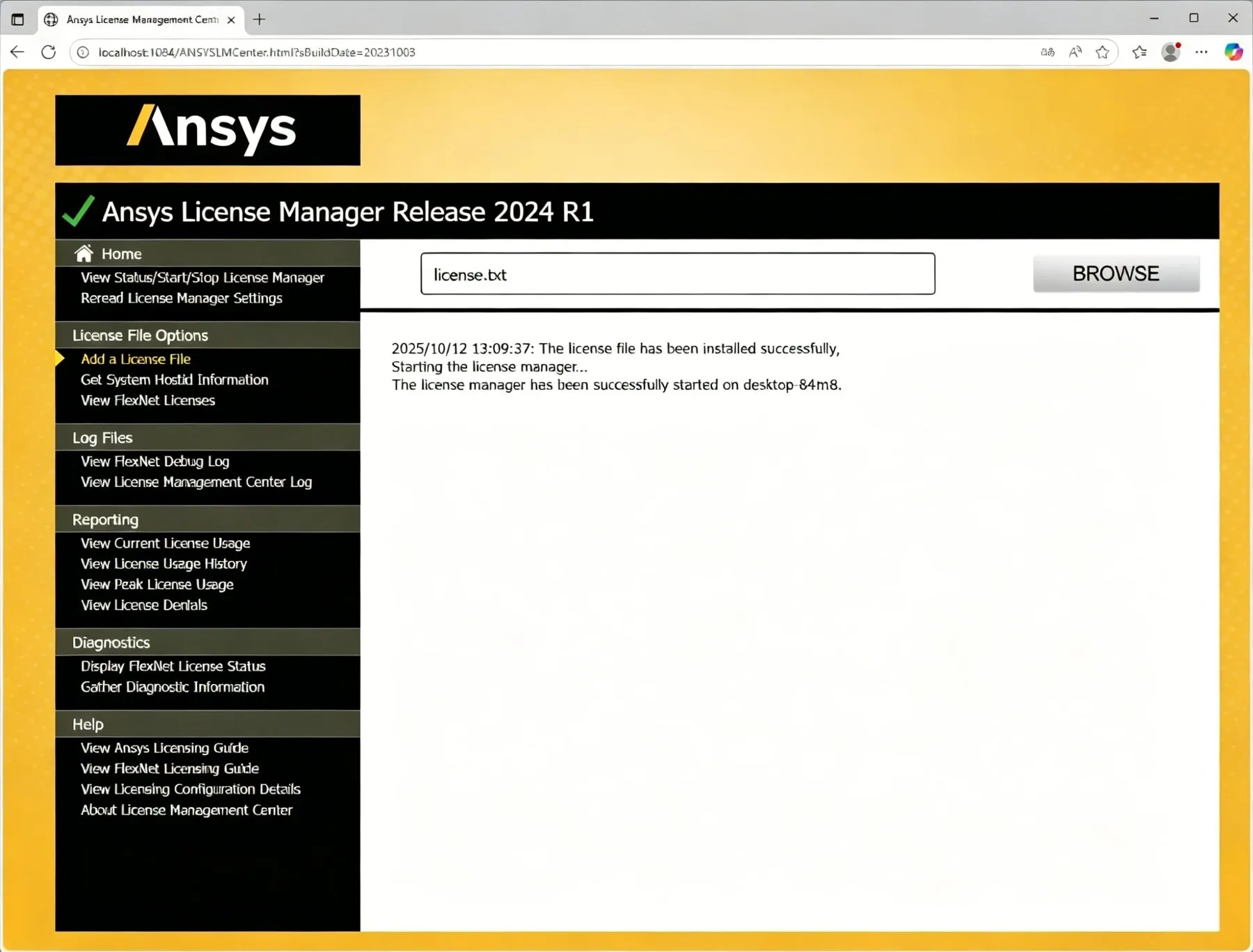Open the browser profile avatar icon
The height and width of the screenshot is (952, 1253).
tap(1171, 52)
